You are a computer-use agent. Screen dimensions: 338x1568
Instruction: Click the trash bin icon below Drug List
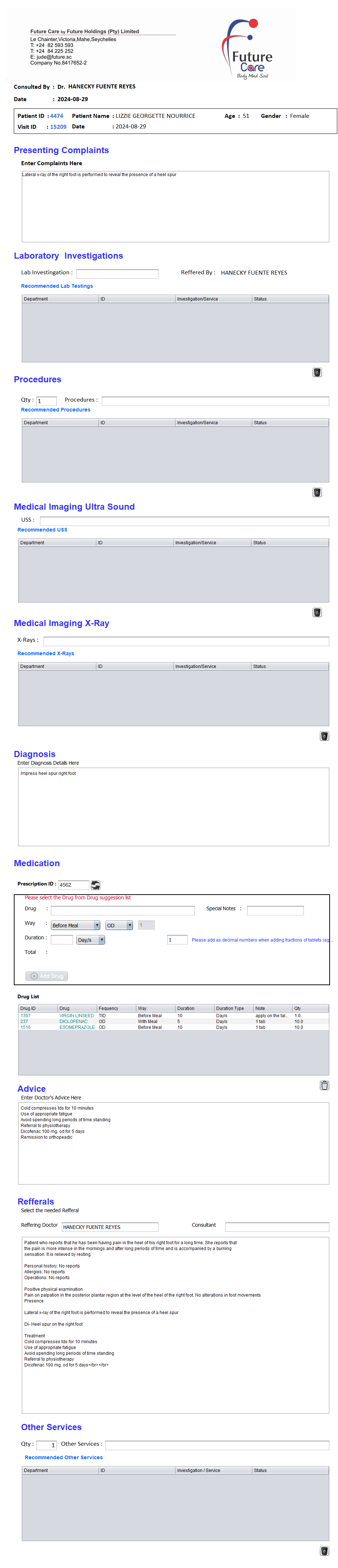pos(324,1085)
